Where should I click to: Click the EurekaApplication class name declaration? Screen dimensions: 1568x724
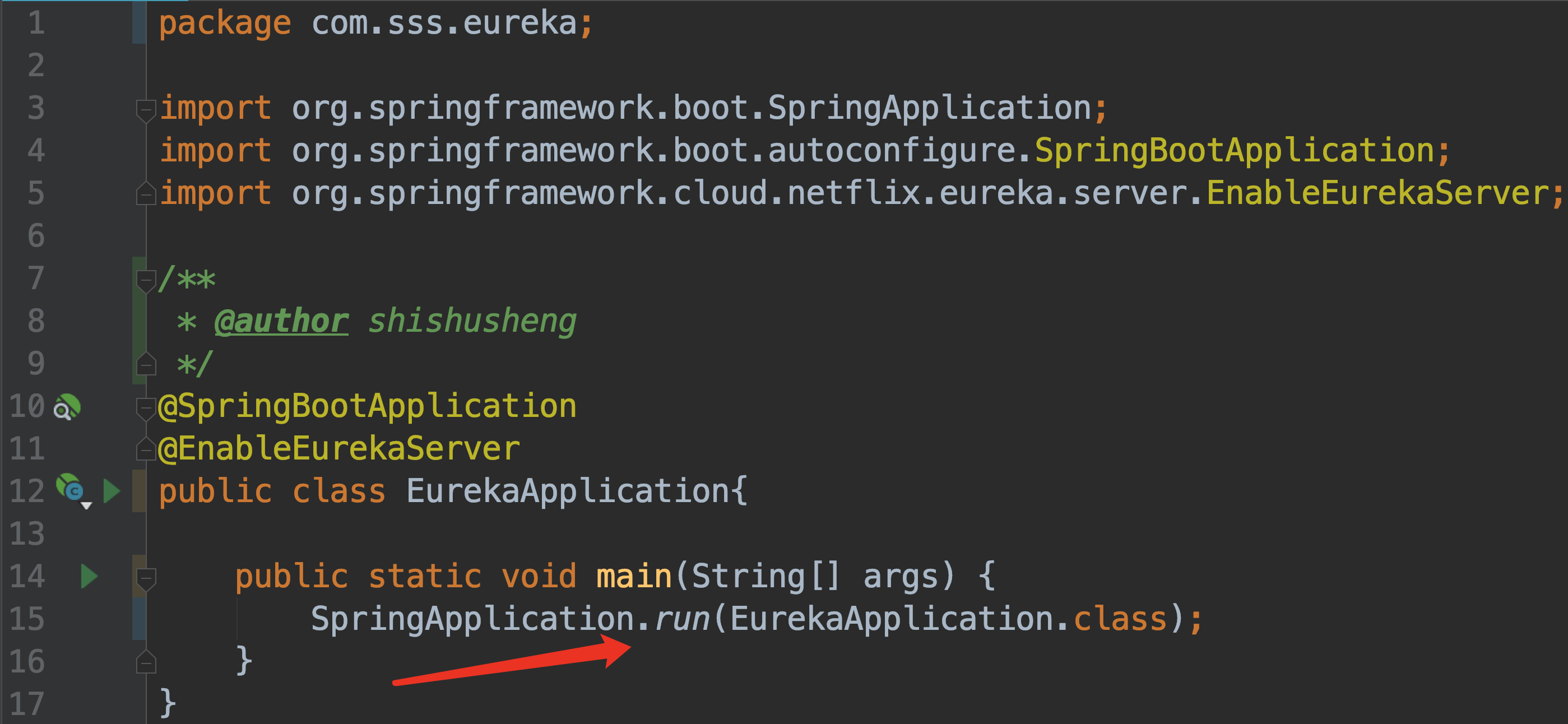pyautogui.click(x=567, y=491)
